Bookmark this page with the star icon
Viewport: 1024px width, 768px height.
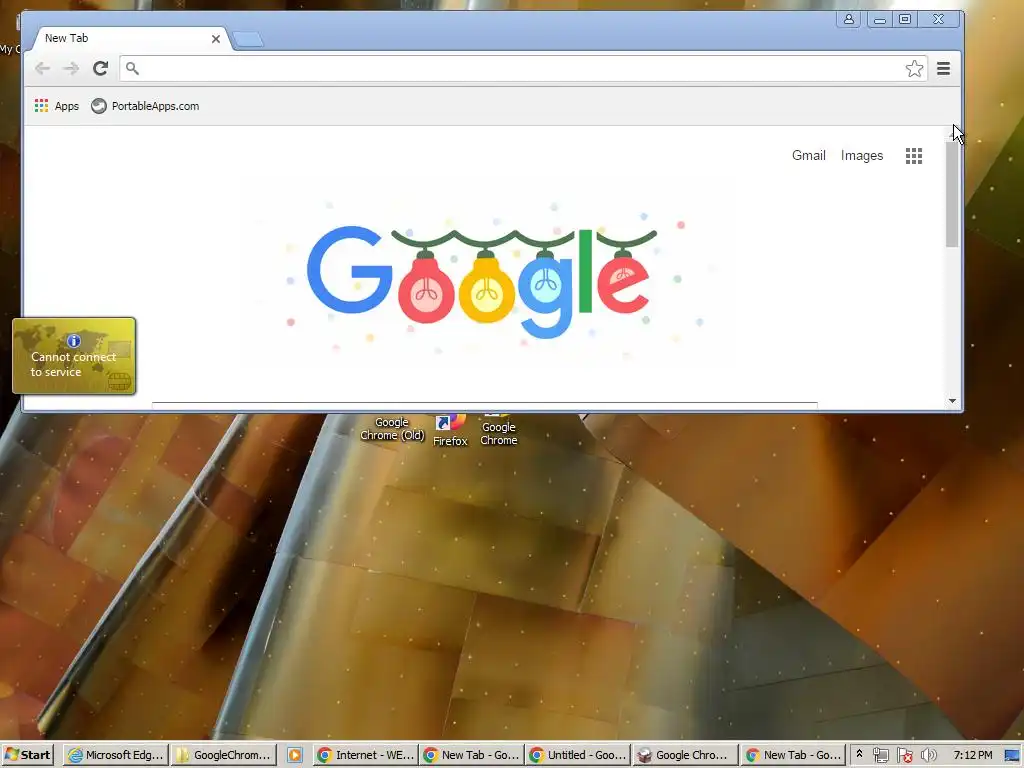[914, 69]
